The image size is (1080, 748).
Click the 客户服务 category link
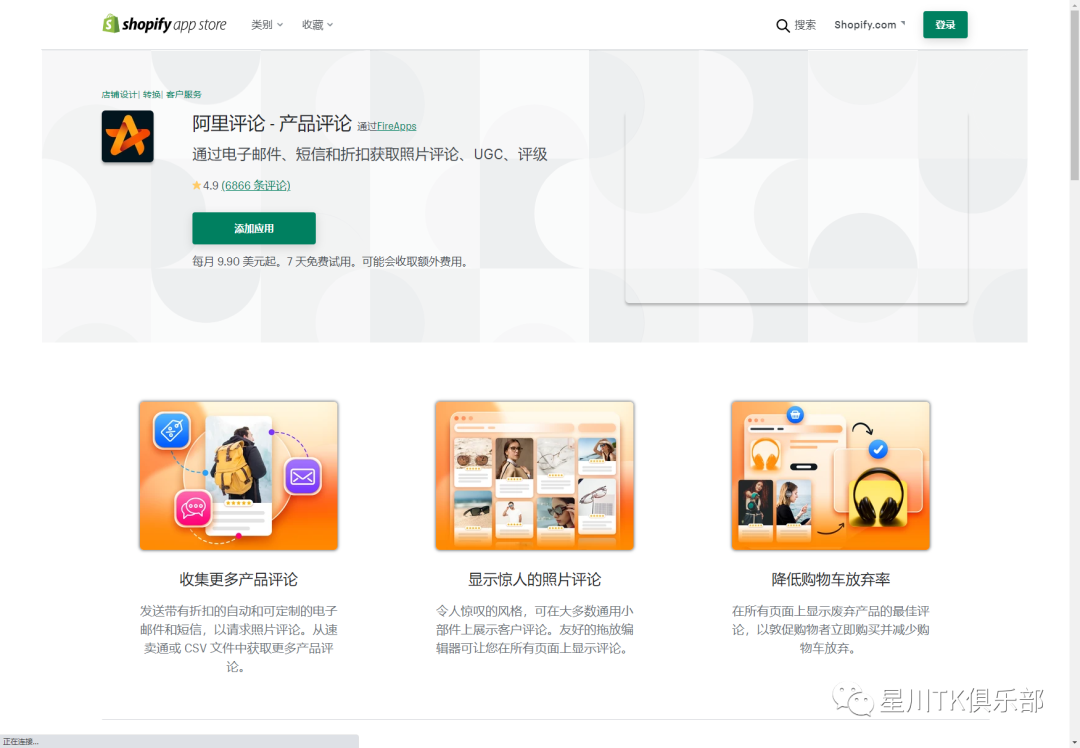184,93
